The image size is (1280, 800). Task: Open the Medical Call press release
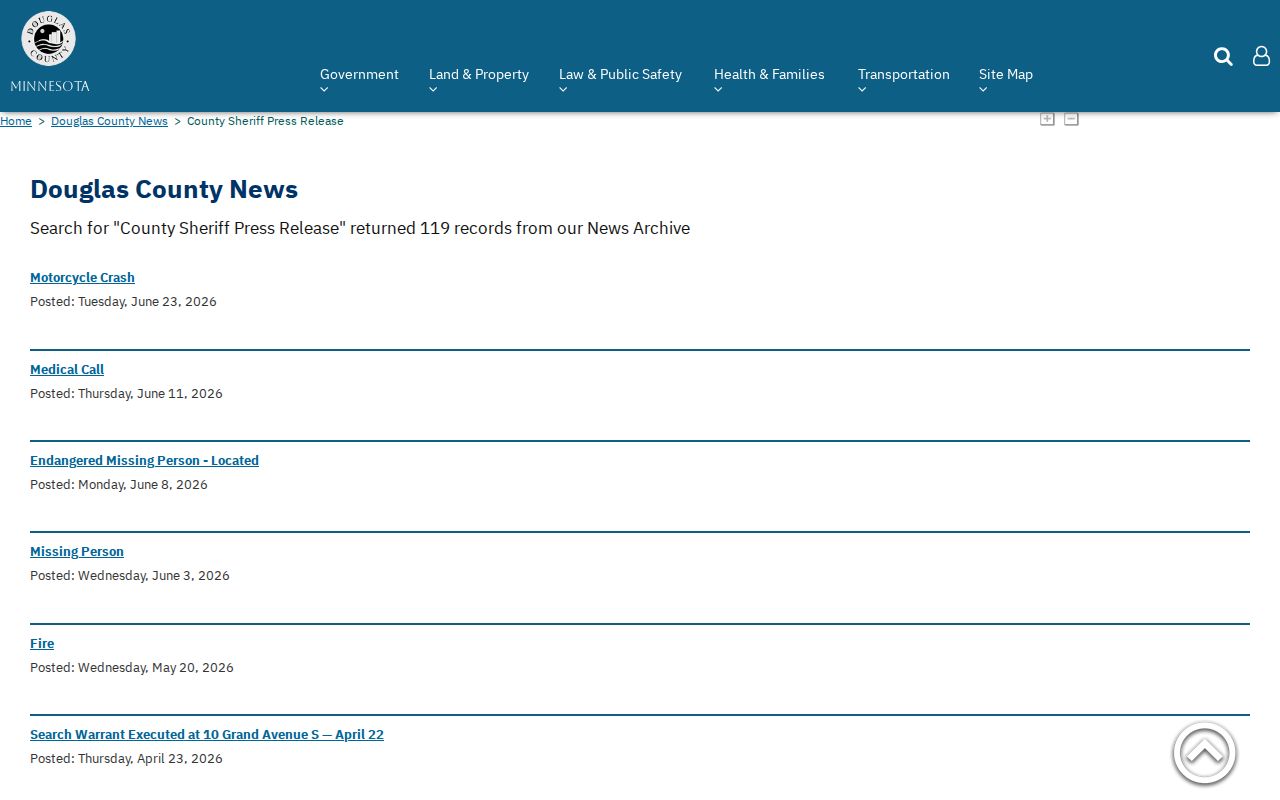coord(67,370)
